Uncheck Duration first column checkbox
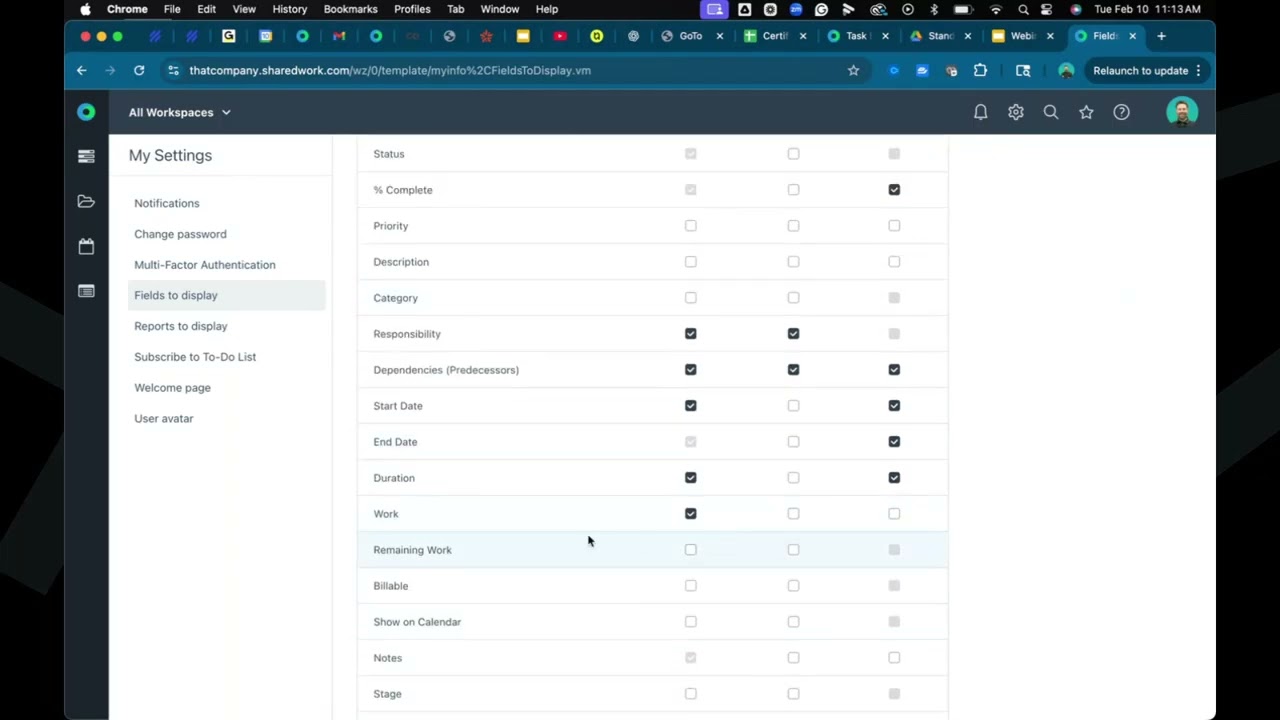Screen dimensions: 1280x720 [690, 478]
